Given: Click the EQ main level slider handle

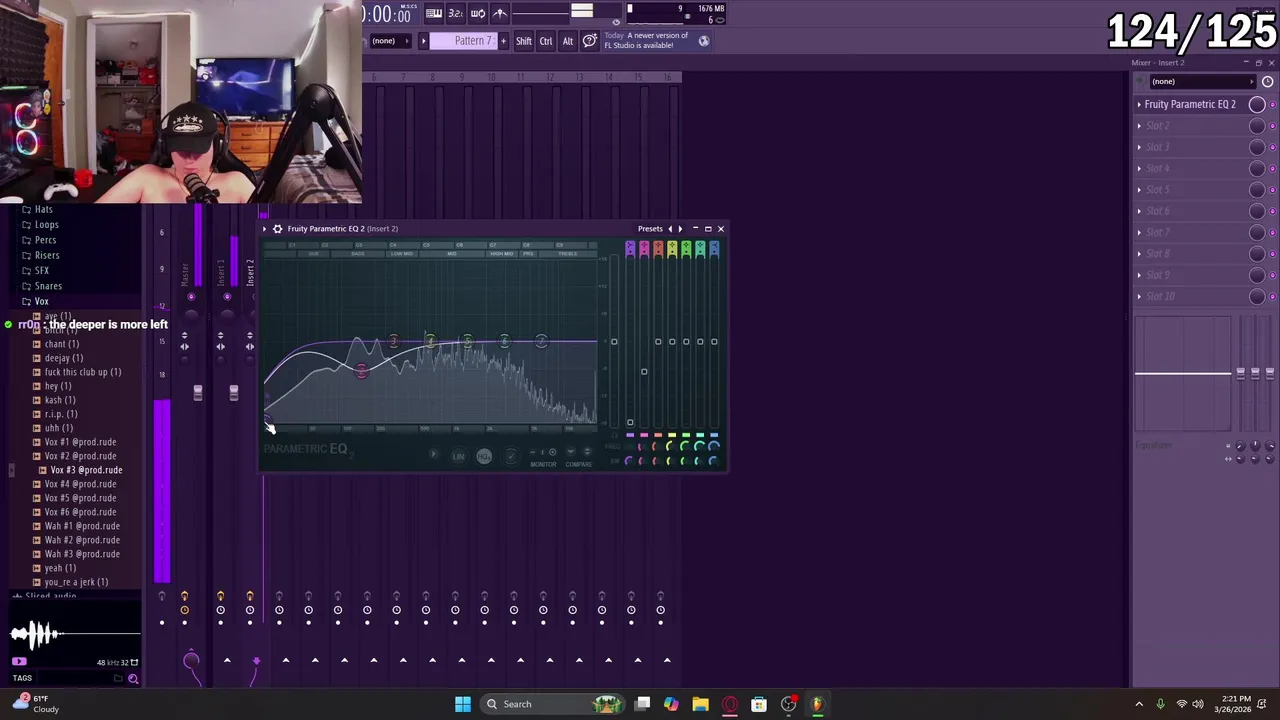Looking at the screenshot, I should 614,342.
